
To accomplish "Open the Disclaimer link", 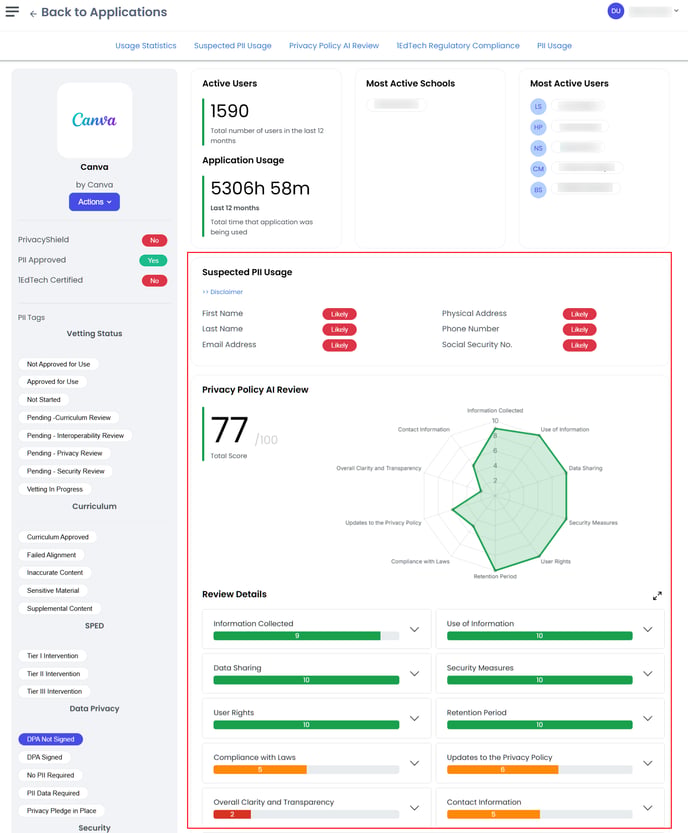I will tap(223, 292).
